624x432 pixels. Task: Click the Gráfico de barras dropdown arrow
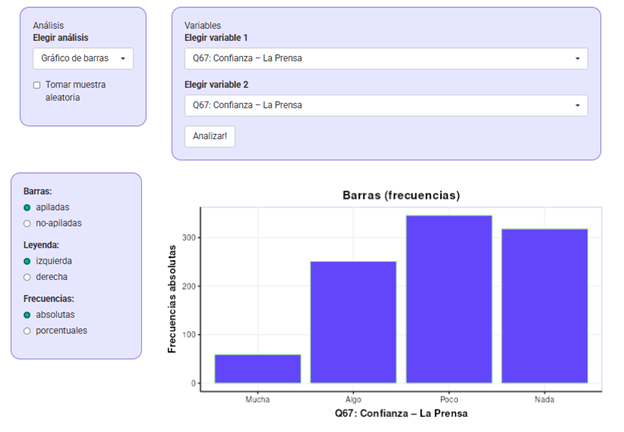pyautogui.click(x=123, y=59)
